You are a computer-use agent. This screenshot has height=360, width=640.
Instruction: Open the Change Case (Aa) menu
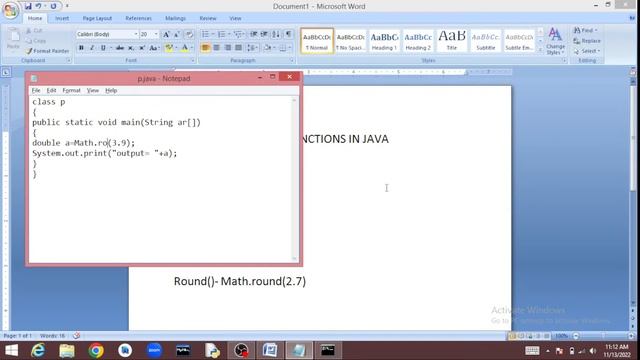click(x=154, y=48)
